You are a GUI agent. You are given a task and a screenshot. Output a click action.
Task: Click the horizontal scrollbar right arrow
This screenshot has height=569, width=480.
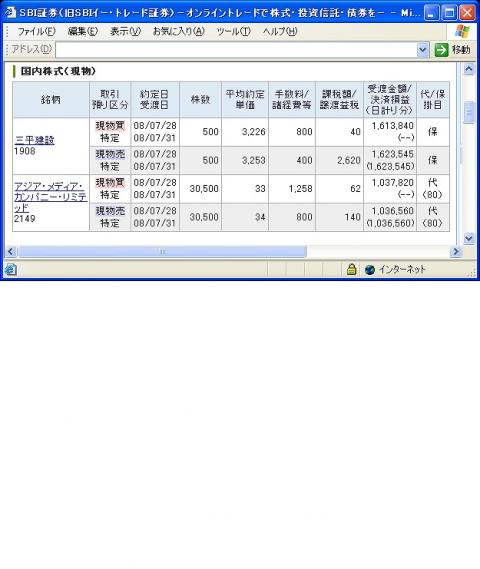455,251
